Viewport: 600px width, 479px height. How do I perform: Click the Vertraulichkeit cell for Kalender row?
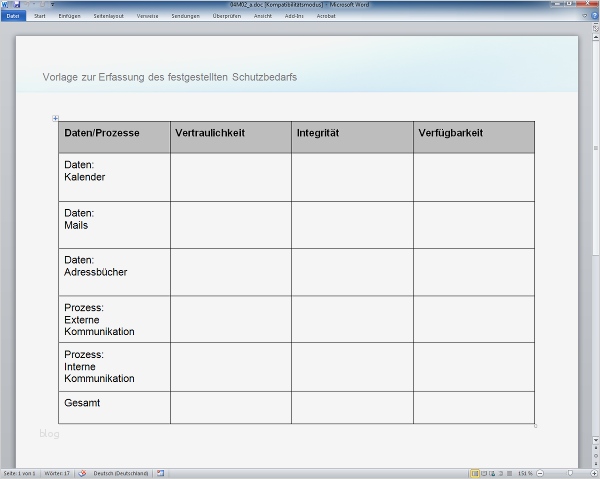231,178
